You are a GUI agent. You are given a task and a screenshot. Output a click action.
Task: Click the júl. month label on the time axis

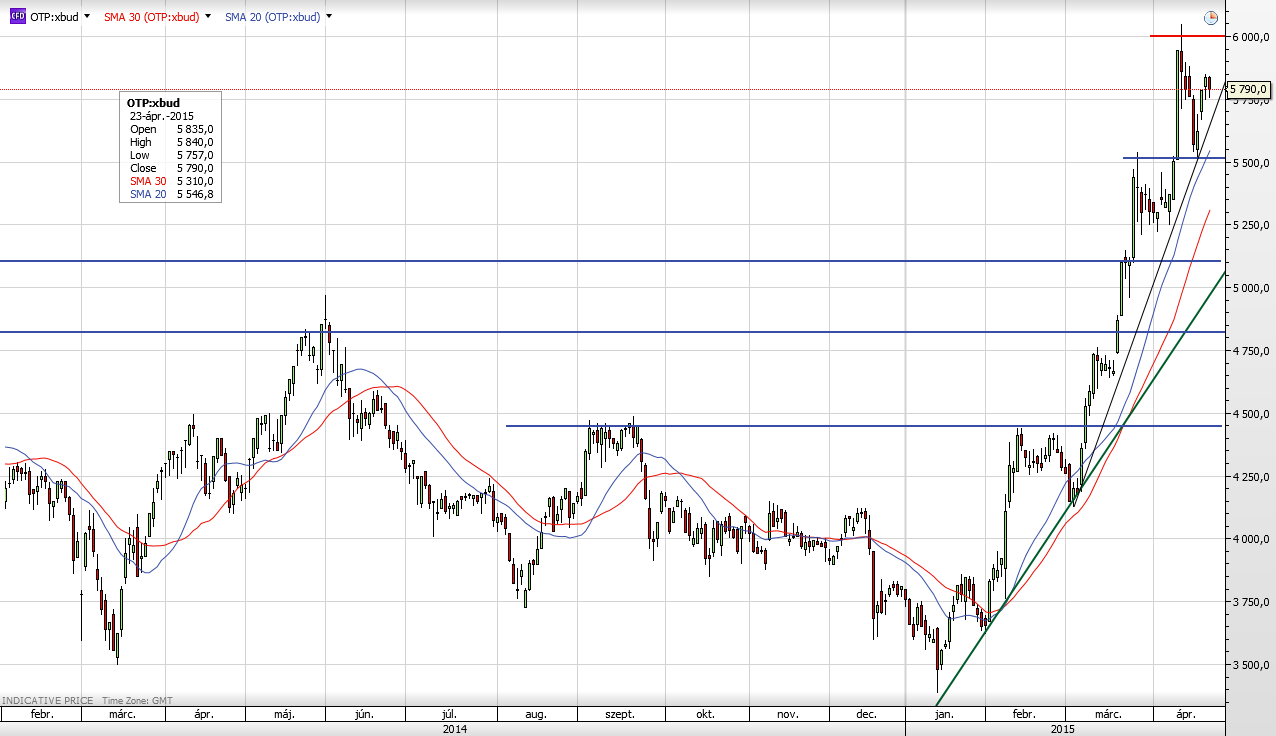tap(449, 715)
